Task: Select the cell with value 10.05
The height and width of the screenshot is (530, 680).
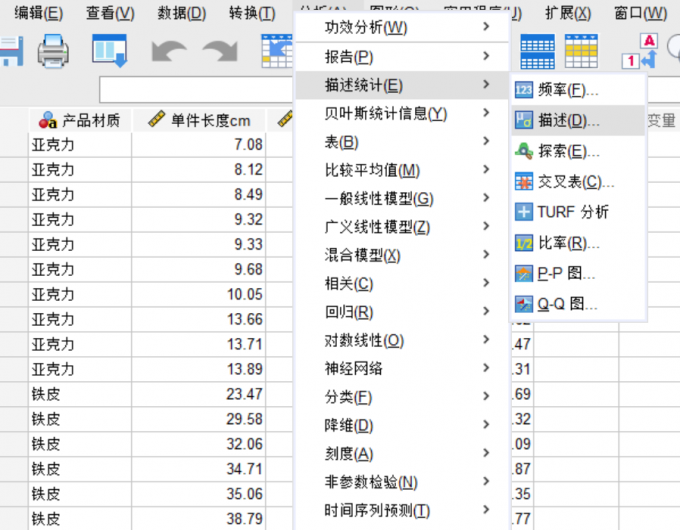Action: pyautogui.click(x=199, y=294)
